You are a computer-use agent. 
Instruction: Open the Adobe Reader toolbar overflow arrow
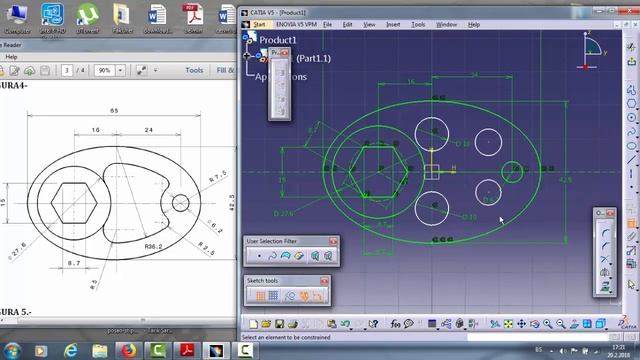[156, 70]
